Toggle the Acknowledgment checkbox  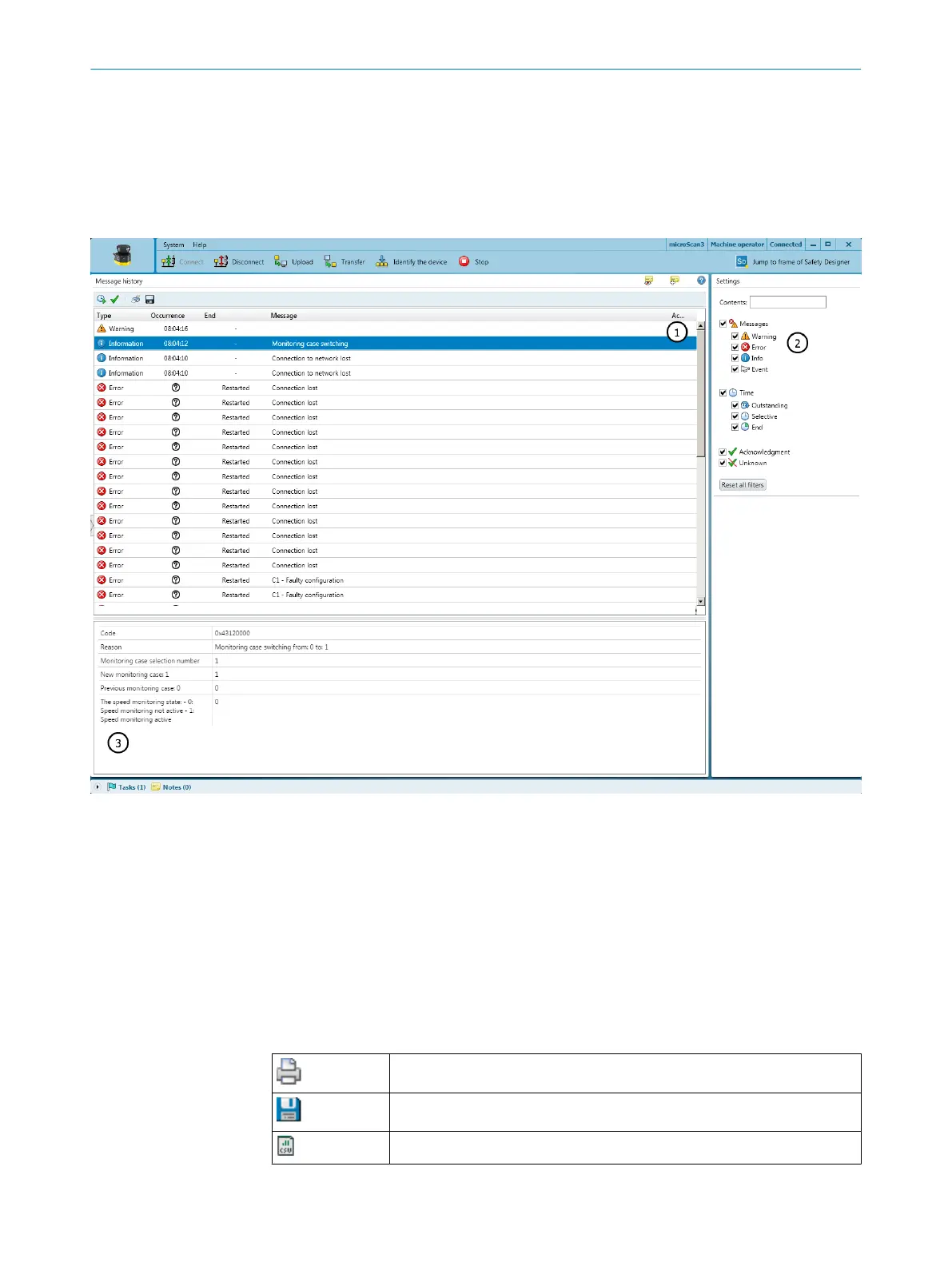click(723, 452)
